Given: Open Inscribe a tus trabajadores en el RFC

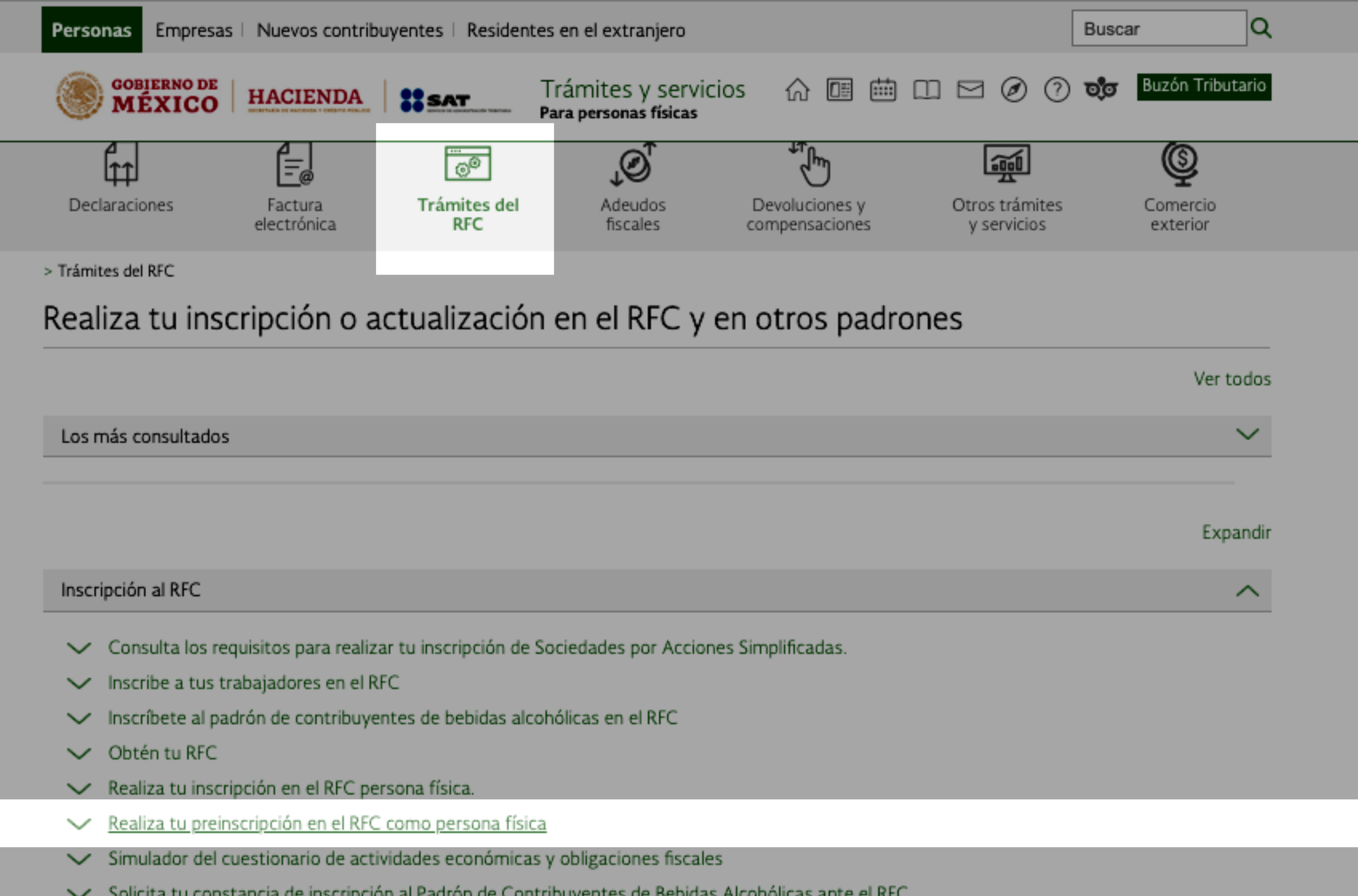Looking at the screenshot, I should (x=253, y=683).
